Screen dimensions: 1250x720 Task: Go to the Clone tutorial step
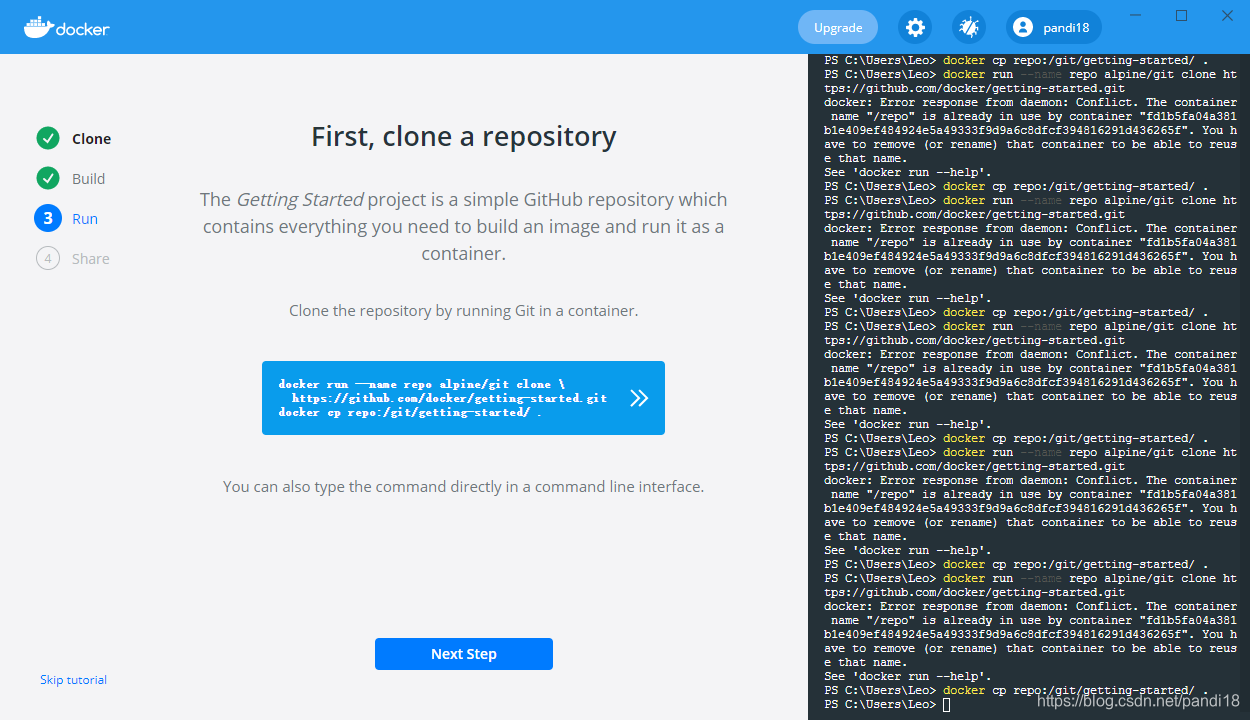coord(91,139)
